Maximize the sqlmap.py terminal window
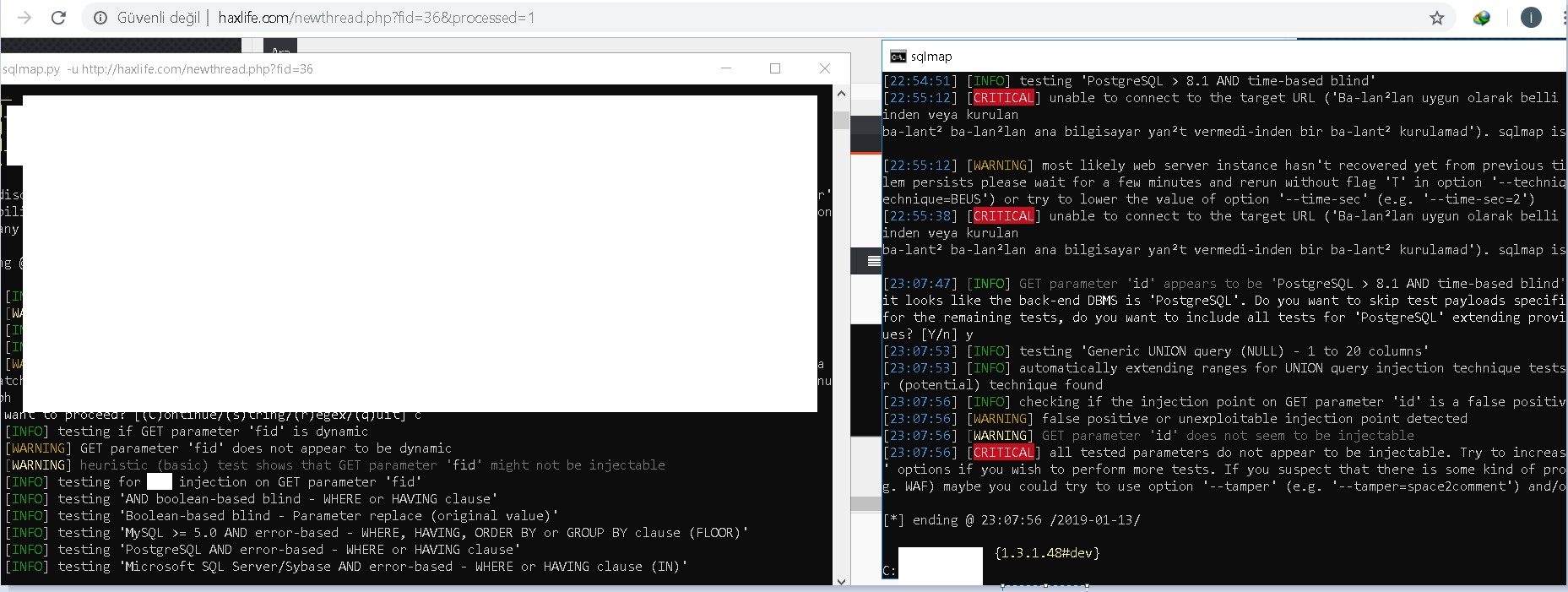This screenshot has width=1568, height=592. click(775, 68)
